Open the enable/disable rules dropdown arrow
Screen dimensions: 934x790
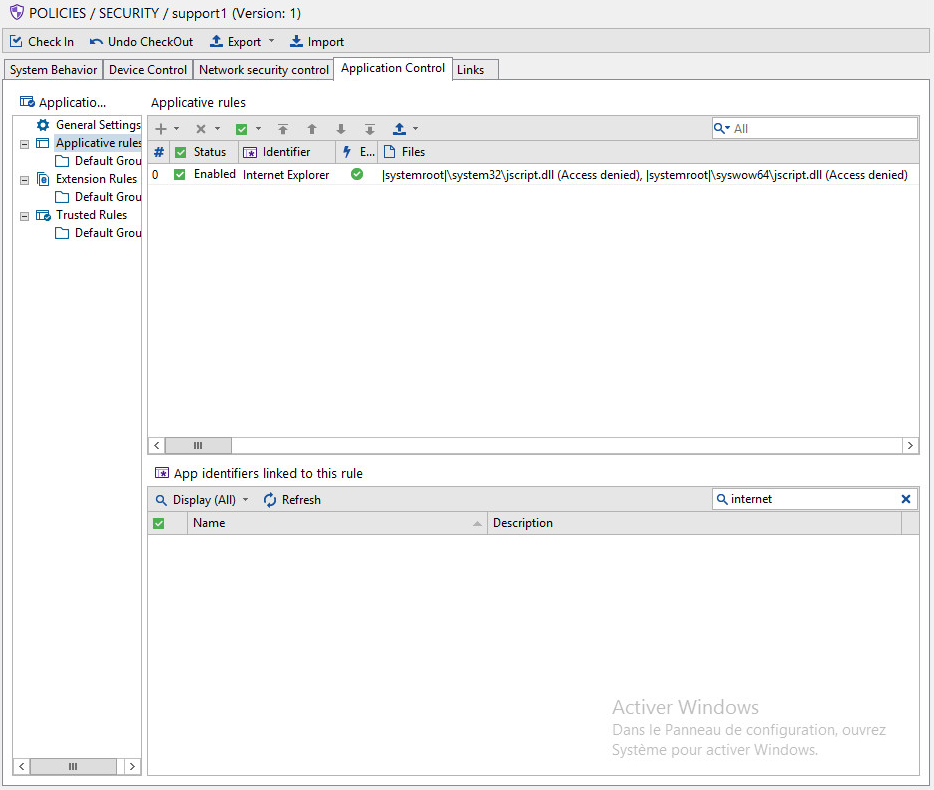[259, 129]
